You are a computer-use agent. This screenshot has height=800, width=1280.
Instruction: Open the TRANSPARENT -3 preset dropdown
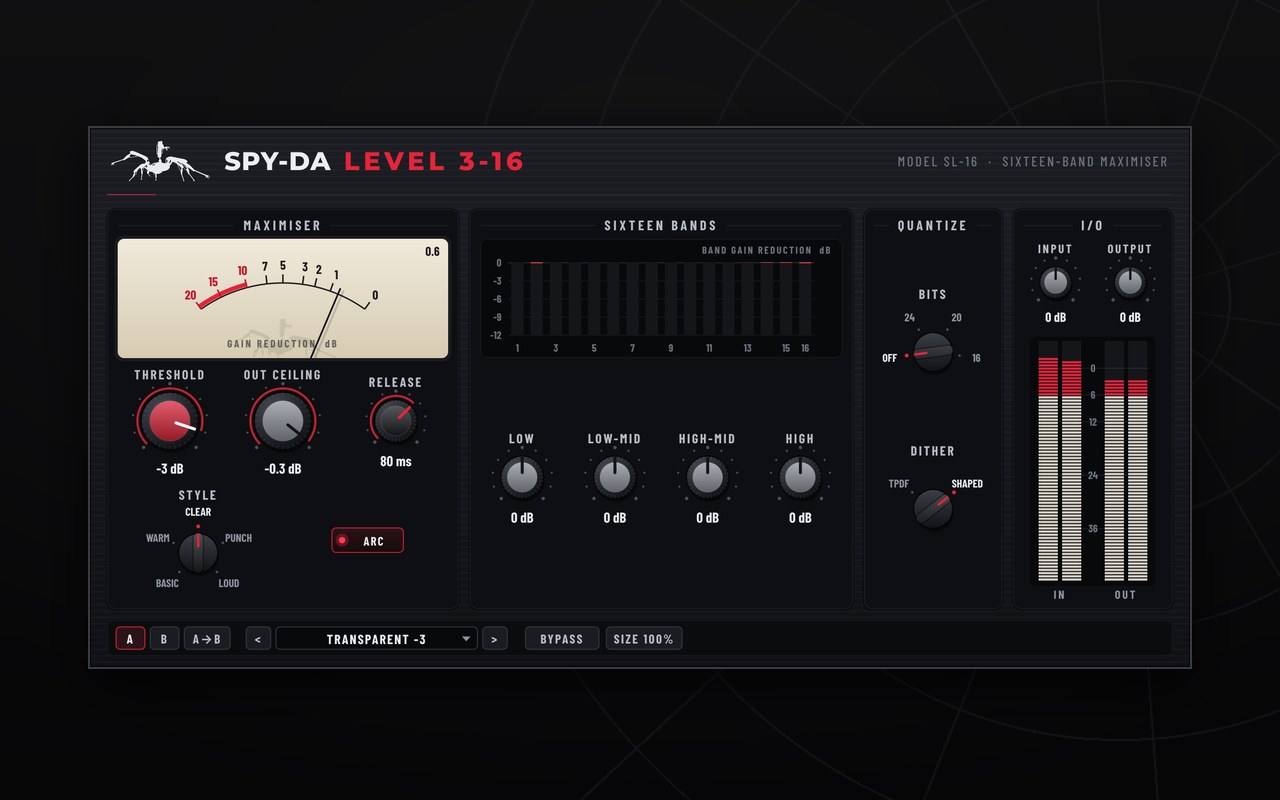[377, 639]
